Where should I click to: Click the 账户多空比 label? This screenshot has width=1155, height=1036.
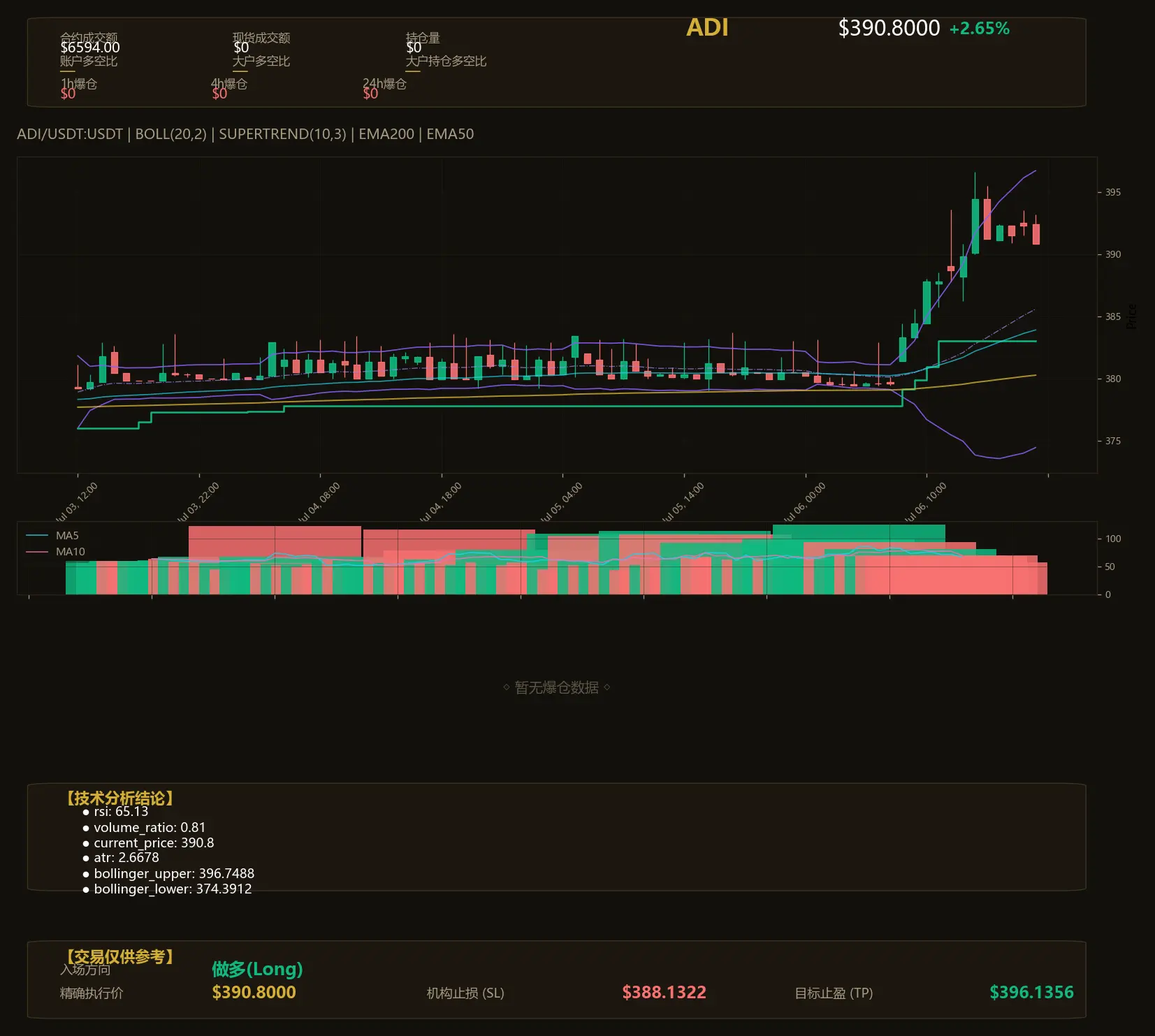click(89, 61)
